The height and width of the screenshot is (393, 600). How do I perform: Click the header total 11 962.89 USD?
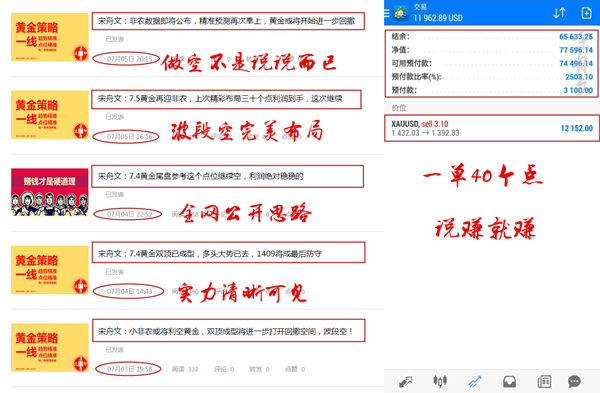(x=438, y=18)
